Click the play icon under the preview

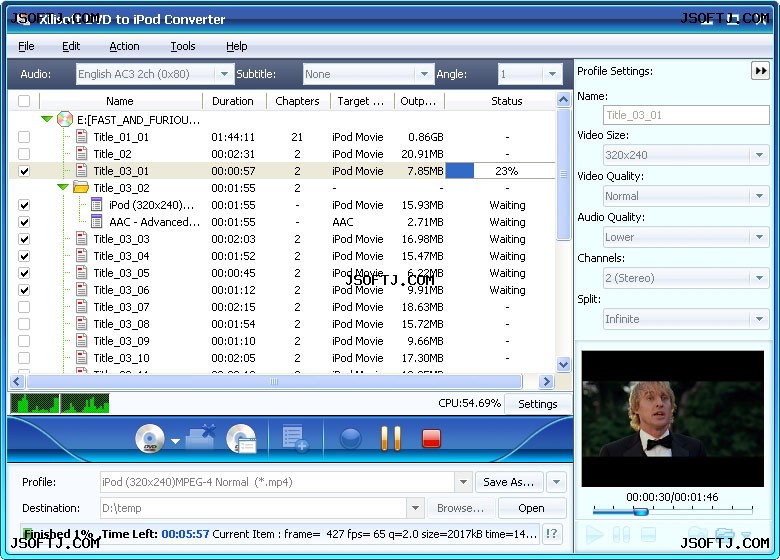point(594,535)
